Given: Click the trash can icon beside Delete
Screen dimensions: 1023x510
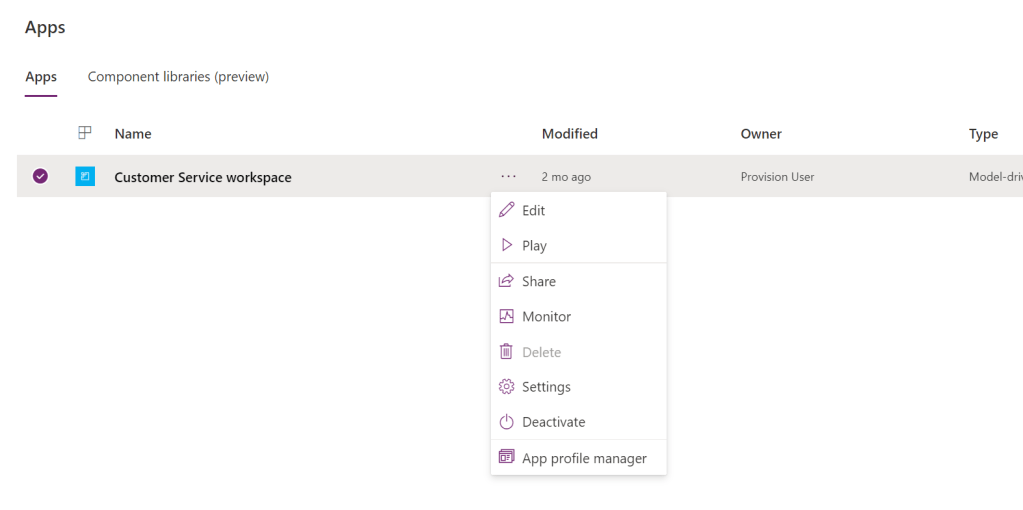Looking at the screenshot, I should (506, 352).
